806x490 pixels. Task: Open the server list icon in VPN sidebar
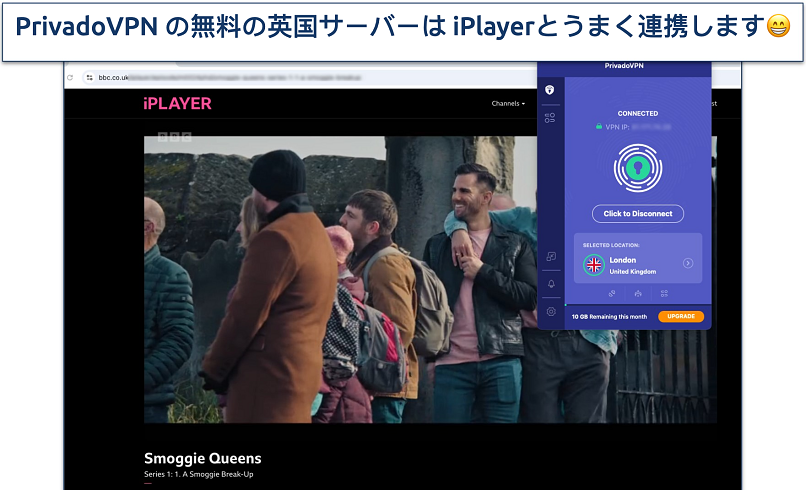pos(550,118)
